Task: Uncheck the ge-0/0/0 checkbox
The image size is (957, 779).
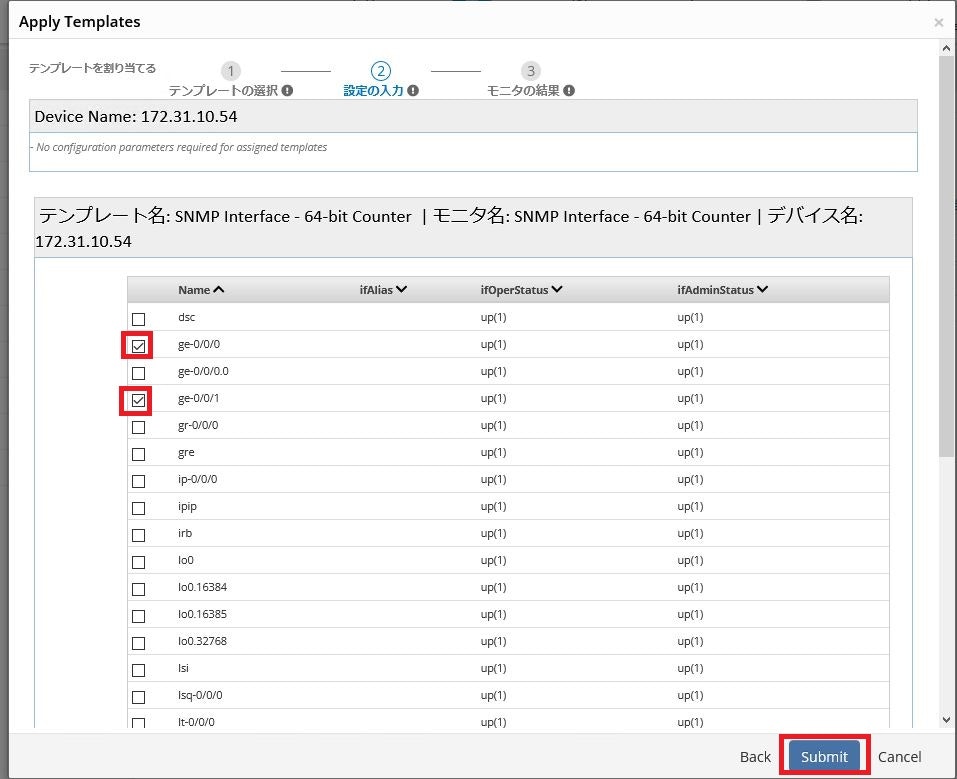Action: (x=139, y=346)
